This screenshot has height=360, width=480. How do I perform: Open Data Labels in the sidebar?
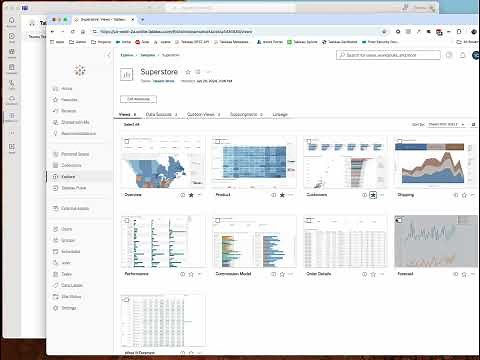click(72, 285)
